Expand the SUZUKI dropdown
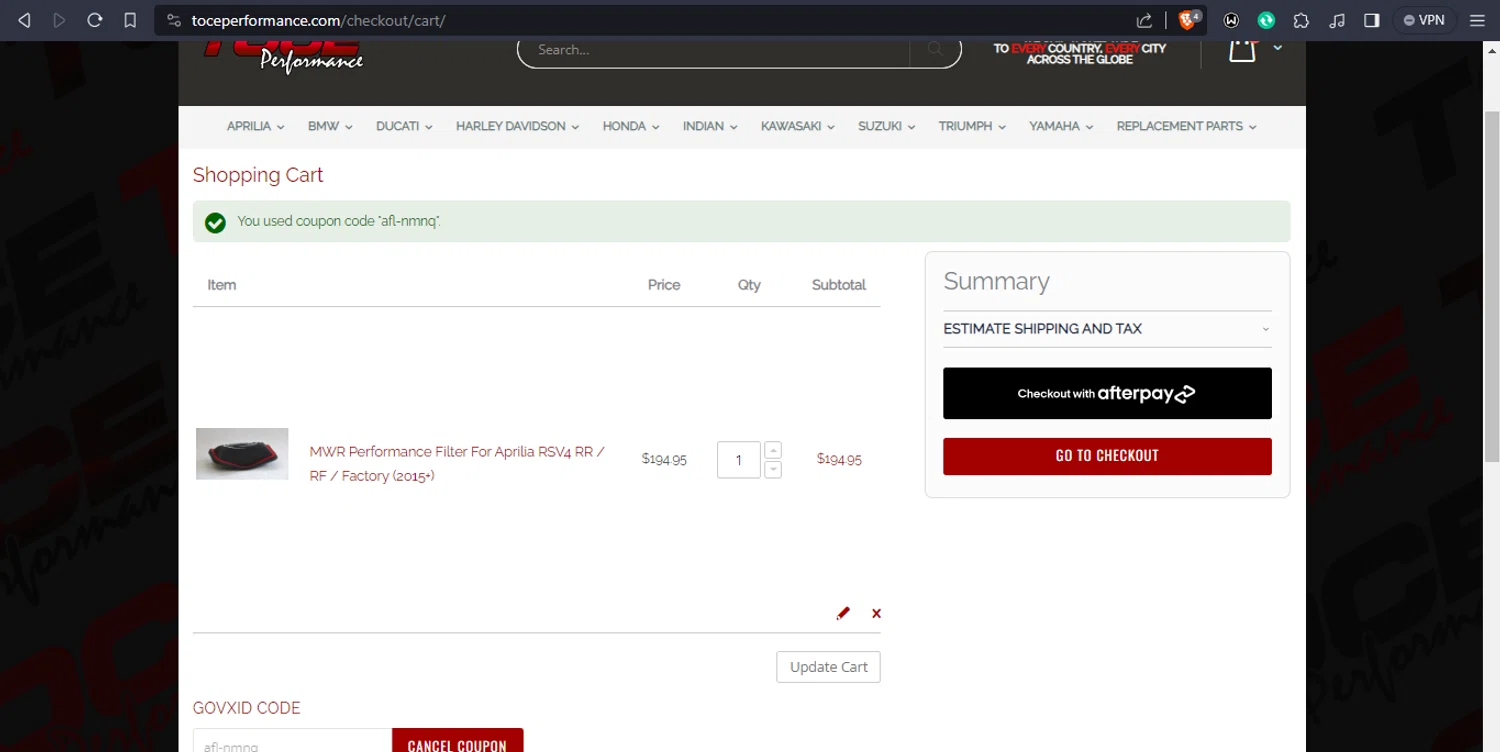The width and height of the screenshot is (1500, 752). (x=886, y=126)
